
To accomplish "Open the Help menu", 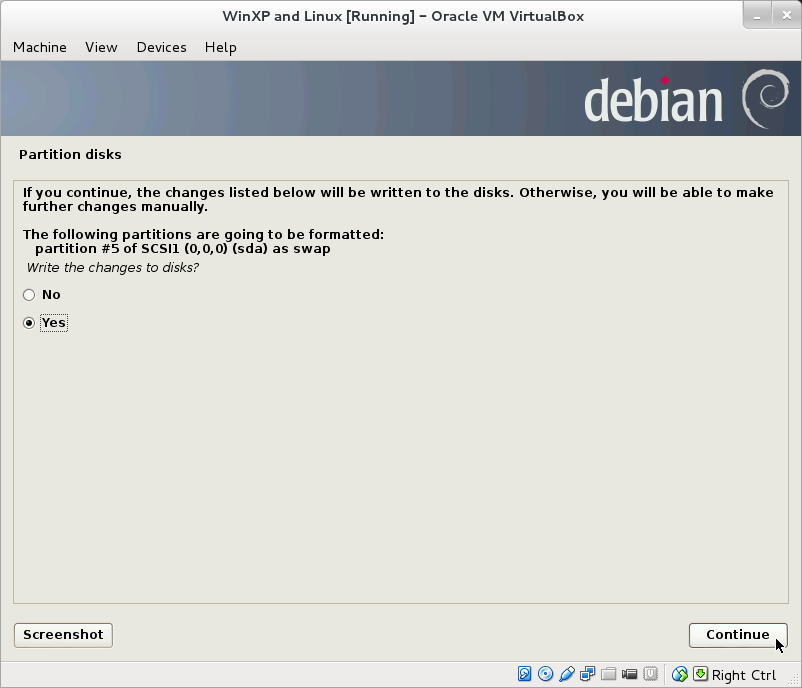I will tap(220, 47).
